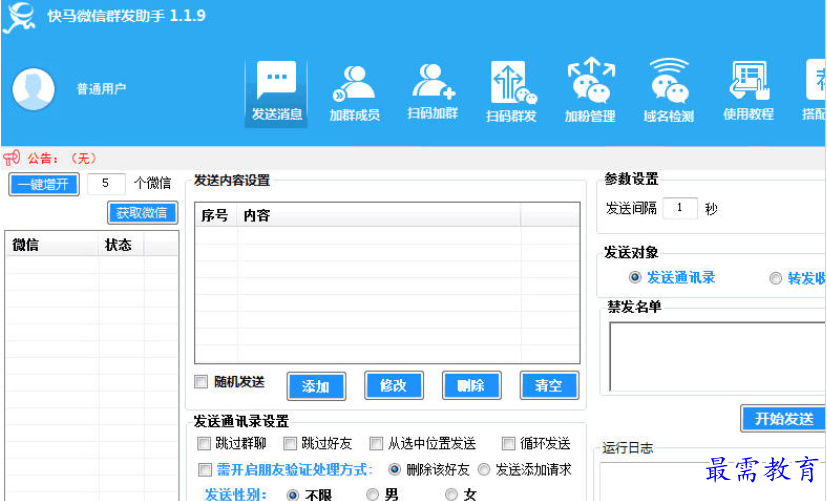Tick the 循环发送 checkbox
This screenshot has height=501, width=827.
tap(508, 444)
